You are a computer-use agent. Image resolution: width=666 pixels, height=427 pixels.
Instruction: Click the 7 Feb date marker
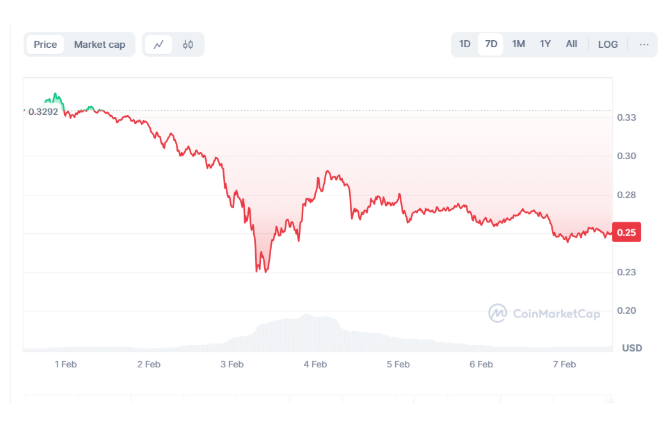564,365
